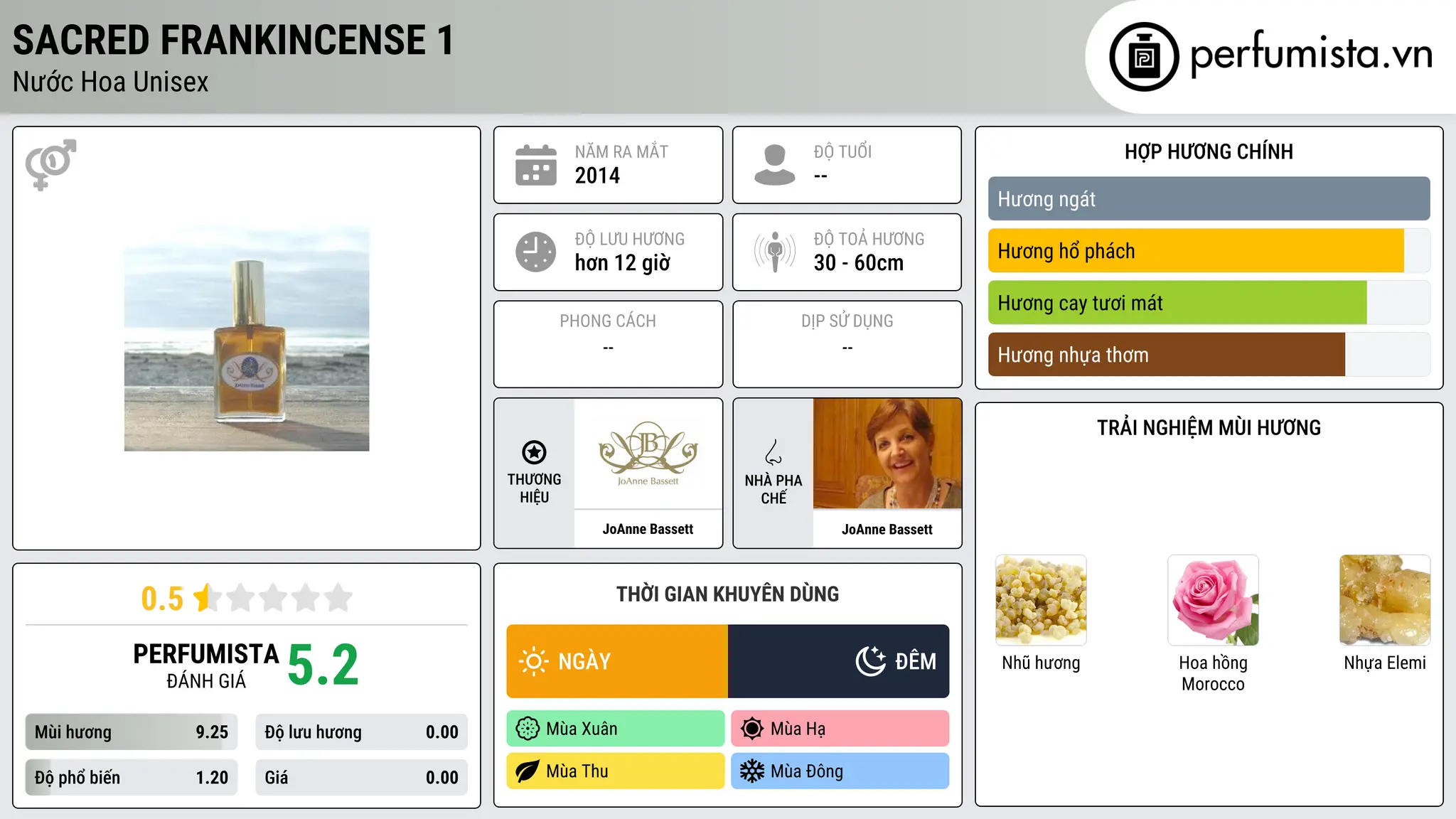
Task: Choose the Mùa Thu season tag
Action: click(616, 771)
